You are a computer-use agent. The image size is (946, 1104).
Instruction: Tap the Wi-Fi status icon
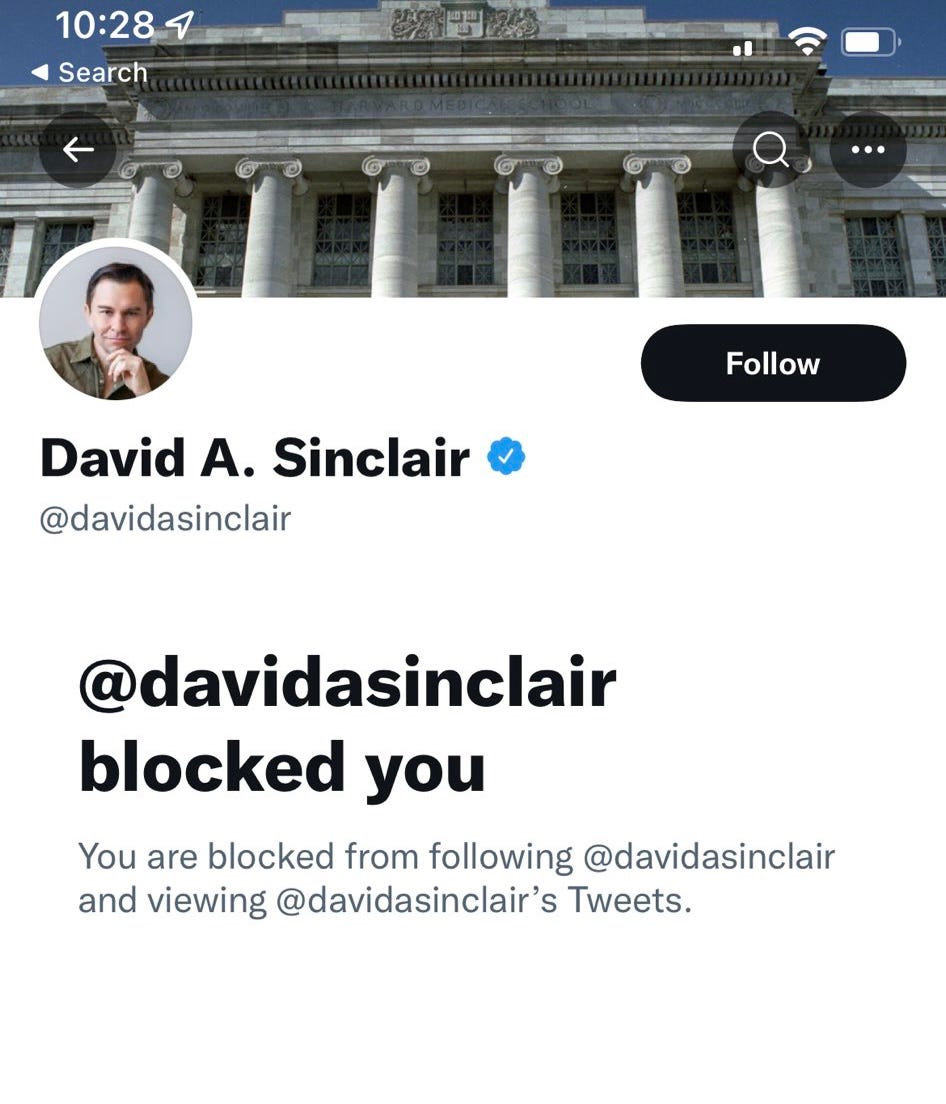point(807,42)
